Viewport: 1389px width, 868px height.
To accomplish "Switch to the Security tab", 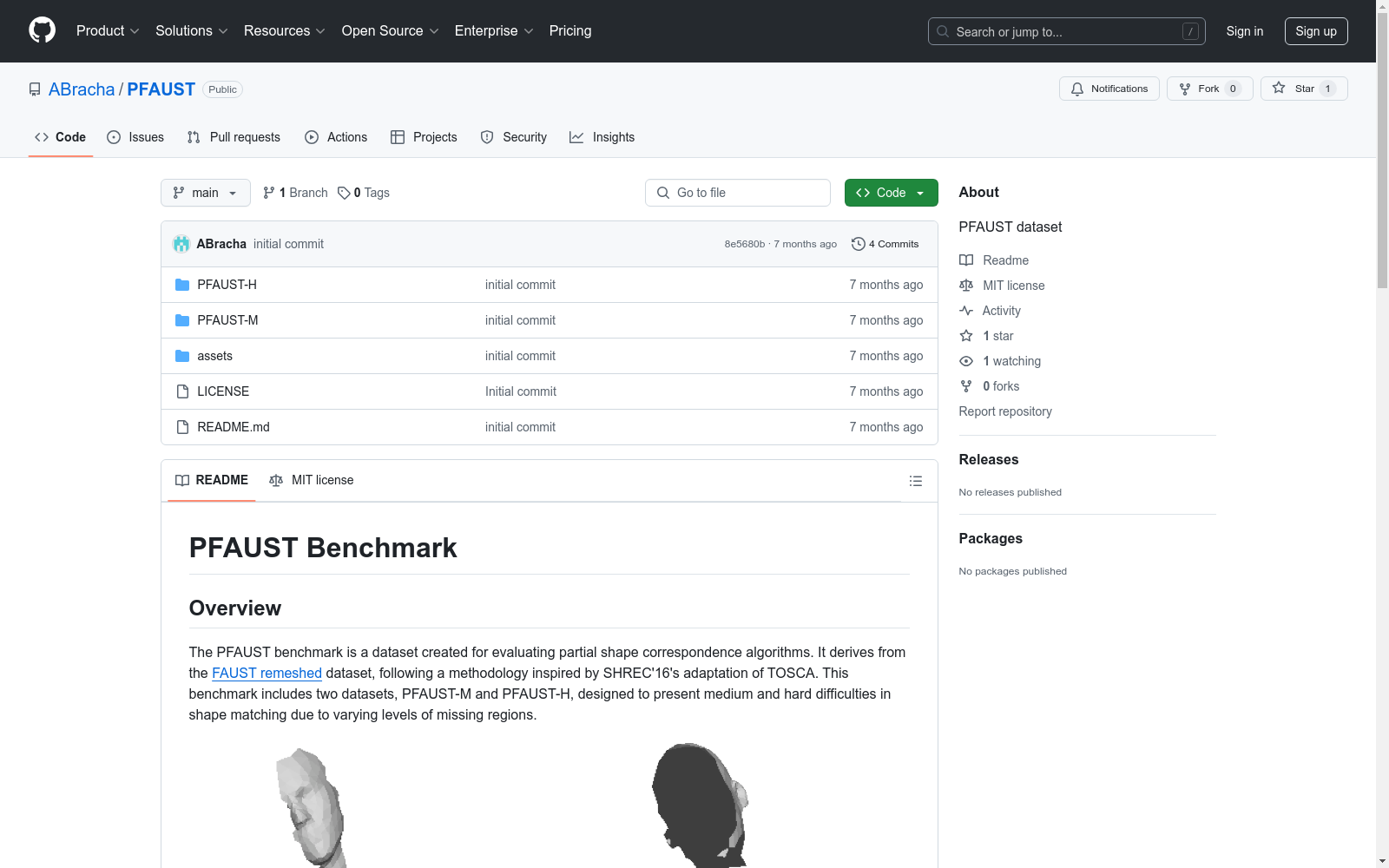I will point(514,137).
